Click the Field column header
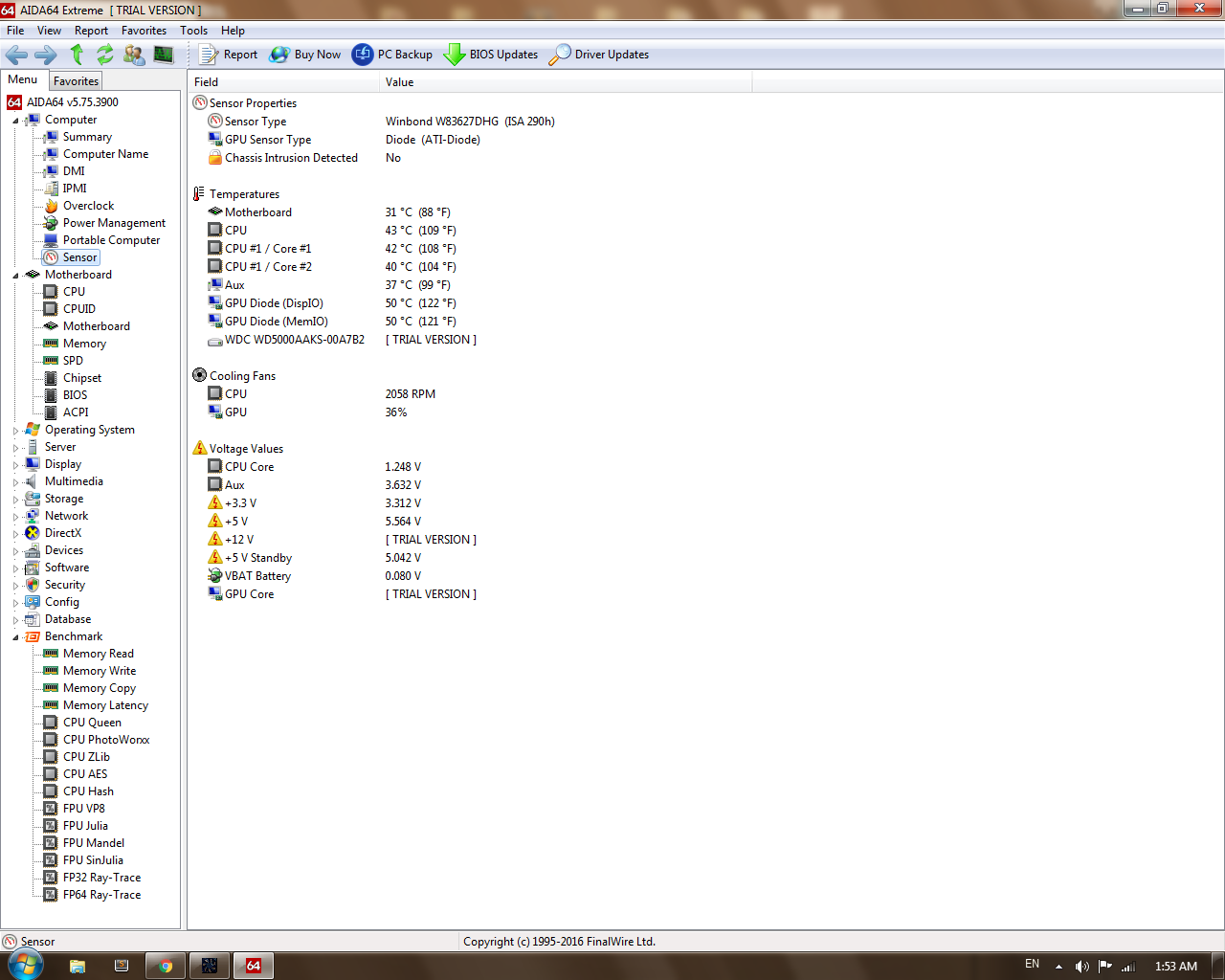1225x980 pixels. click(283, 82)
